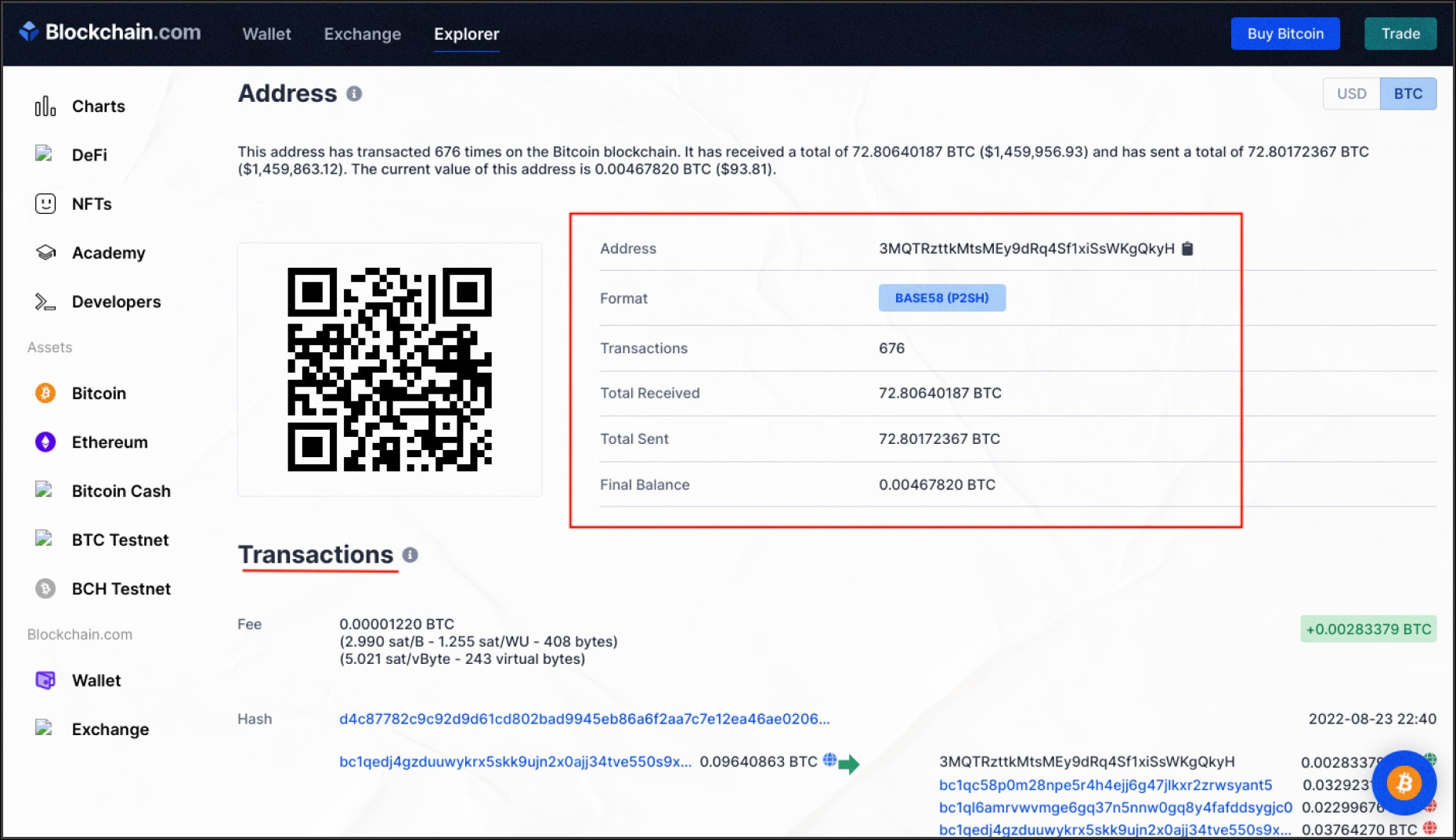Copy the address with the clipboard icon
Screen dimensions: 1456x840
(1187, 248)
